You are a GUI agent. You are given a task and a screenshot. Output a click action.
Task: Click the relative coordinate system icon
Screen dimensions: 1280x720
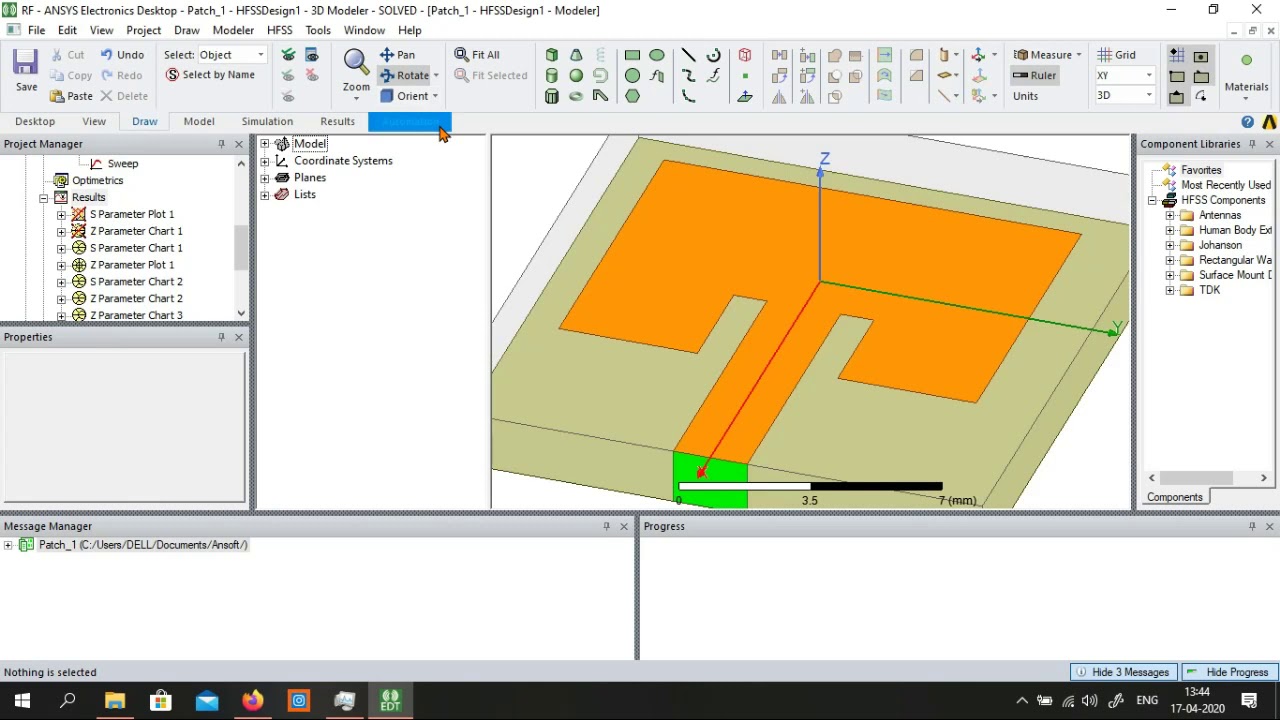pos(978,55)
